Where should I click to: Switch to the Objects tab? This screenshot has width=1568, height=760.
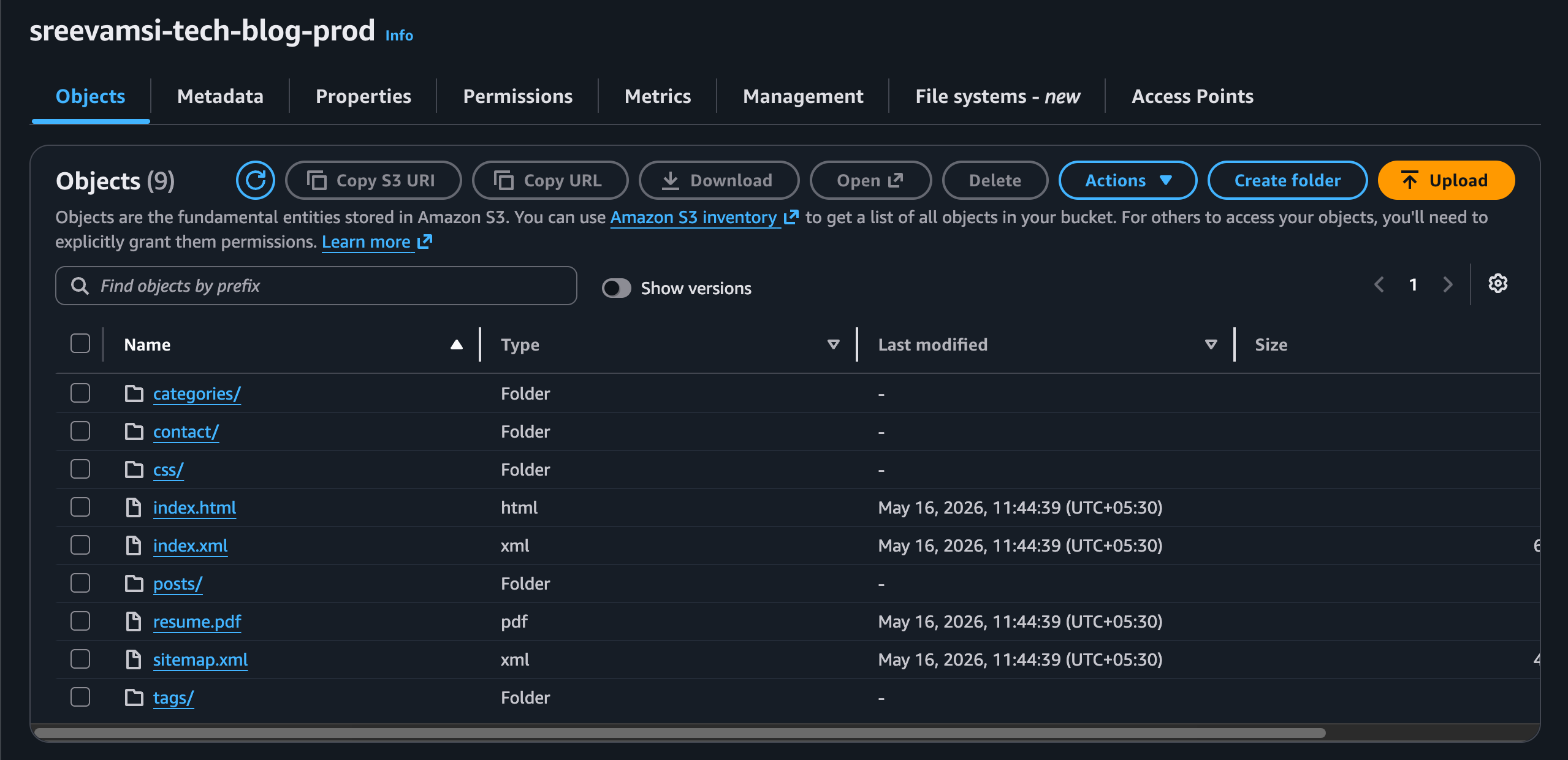[90, 96]
